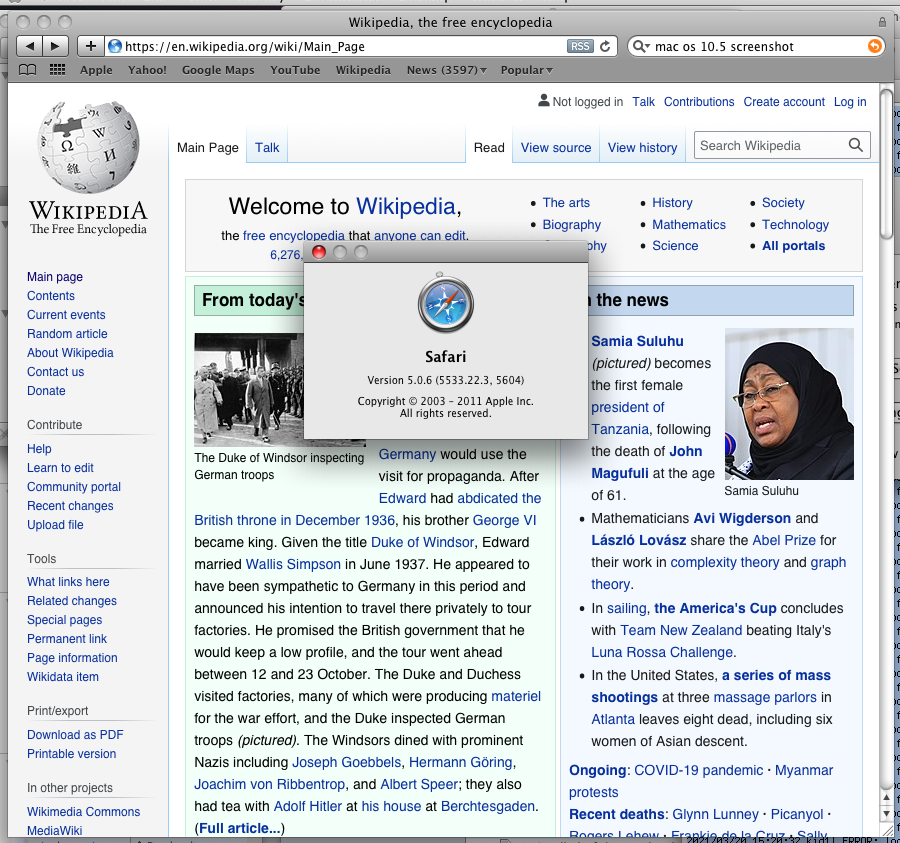Open the Community portal sidebar link
This screenshot has width=900, height=843.
(x=73, y=487)
